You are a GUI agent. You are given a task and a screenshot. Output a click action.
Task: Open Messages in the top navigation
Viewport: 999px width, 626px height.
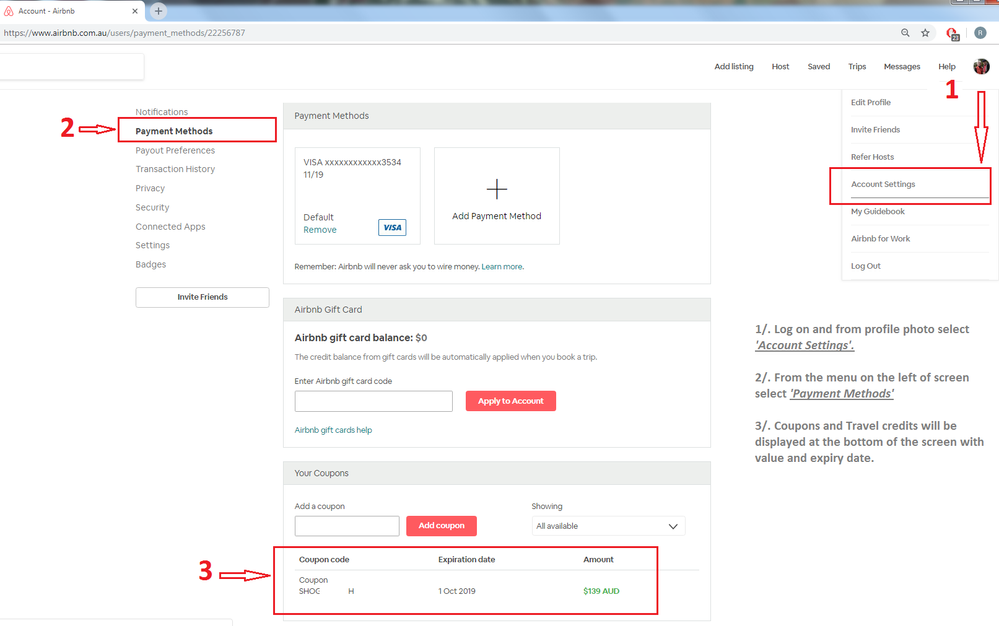pyautogui.click(x=901, y=67)
